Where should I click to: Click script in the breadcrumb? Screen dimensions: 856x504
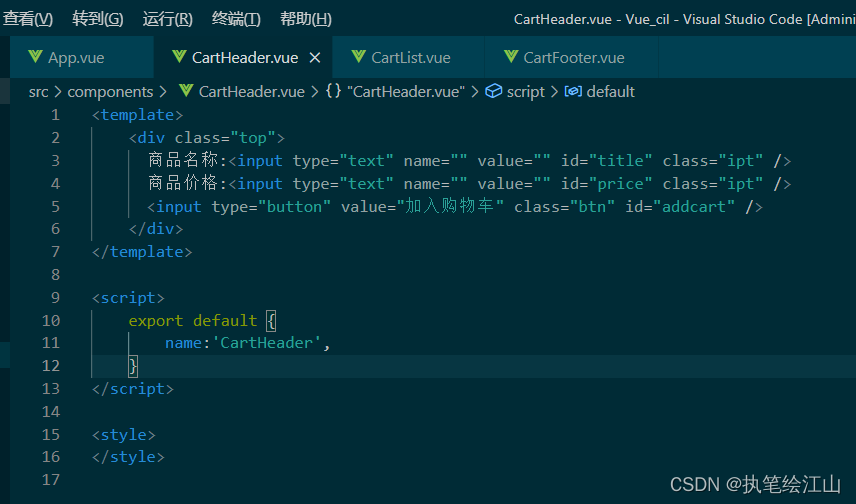(x=526, y=92)
